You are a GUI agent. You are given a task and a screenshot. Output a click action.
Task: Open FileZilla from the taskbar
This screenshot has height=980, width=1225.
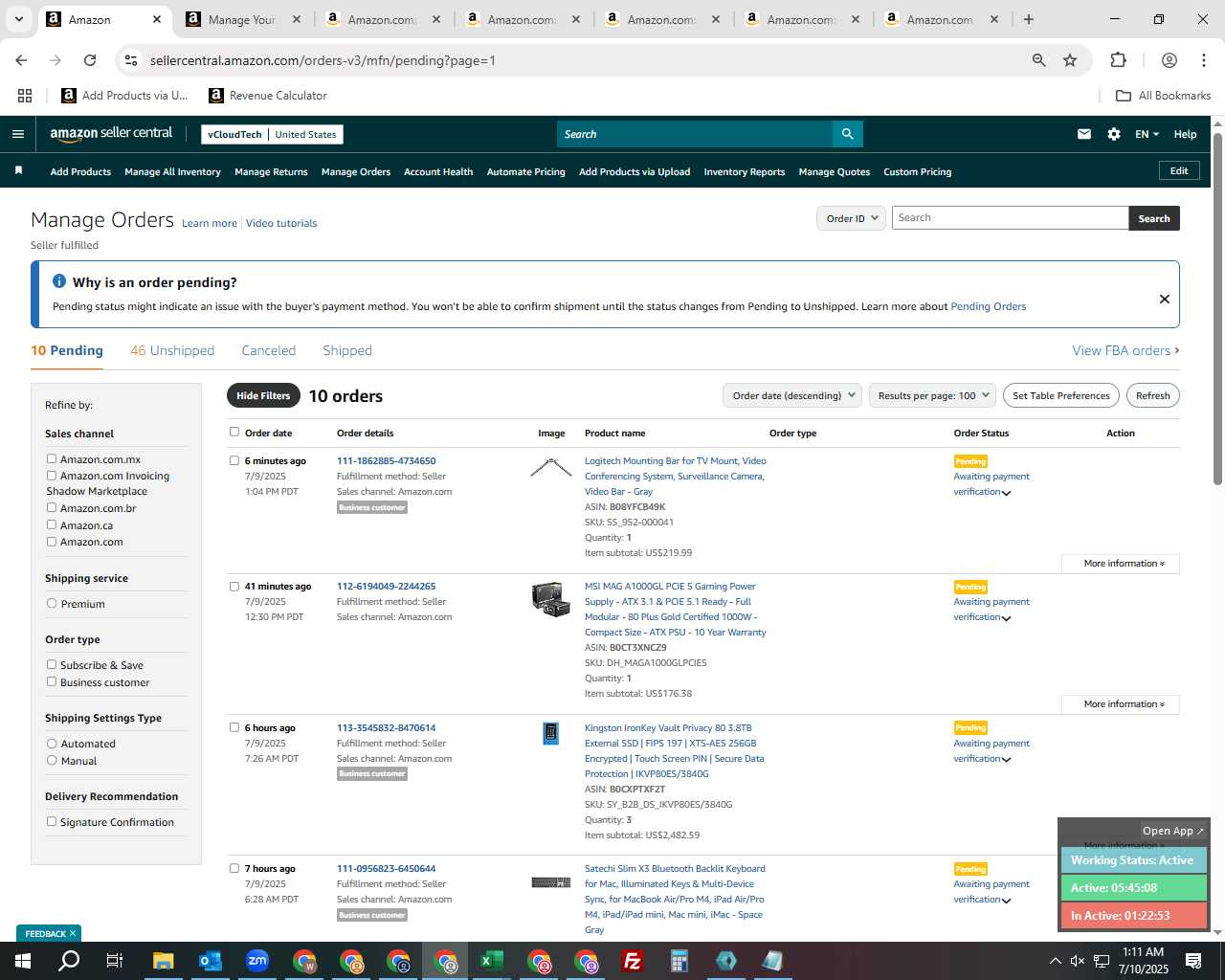tap(633, 961)
